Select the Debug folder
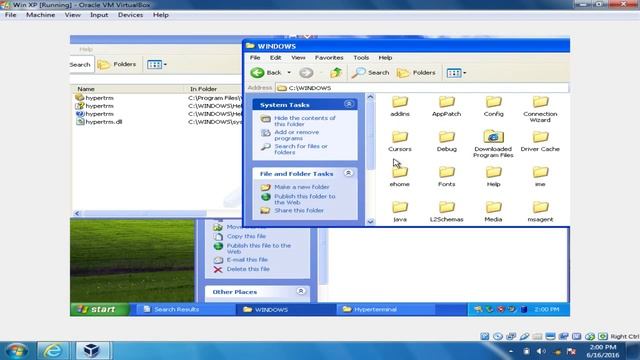 pos(447,141)
